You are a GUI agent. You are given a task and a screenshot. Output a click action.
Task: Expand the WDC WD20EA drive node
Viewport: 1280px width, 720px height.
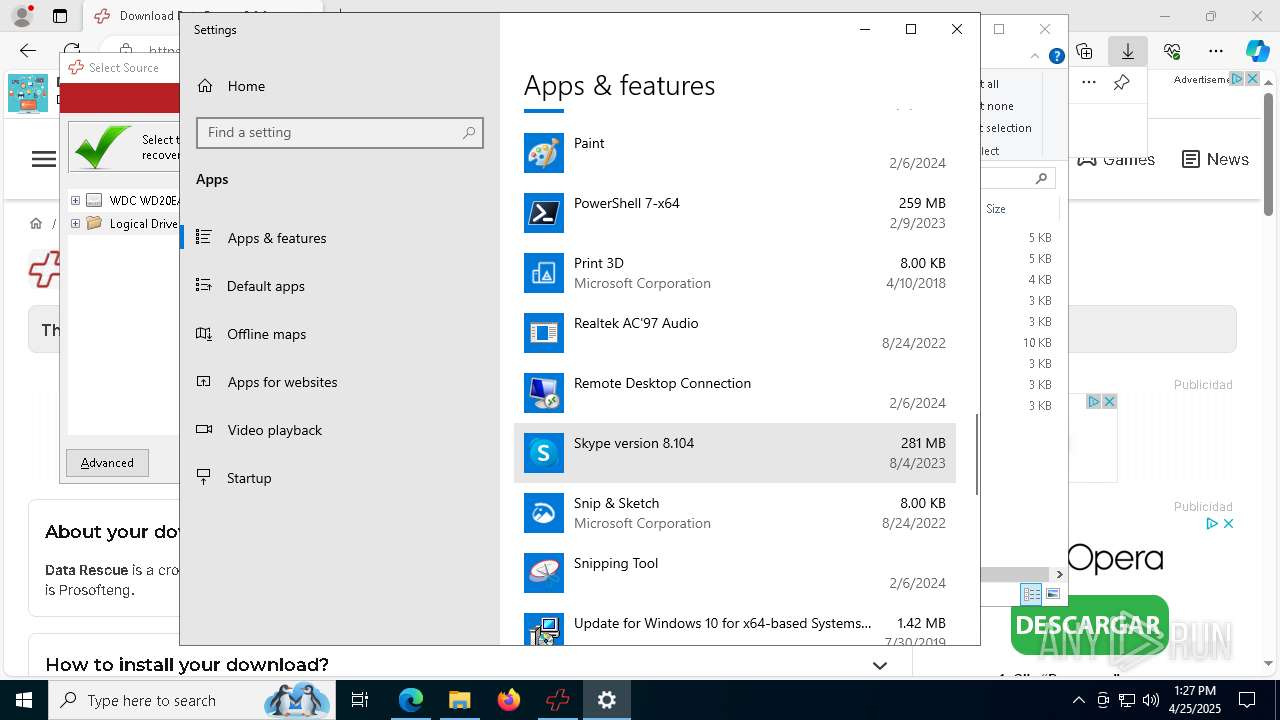[75, 200]
